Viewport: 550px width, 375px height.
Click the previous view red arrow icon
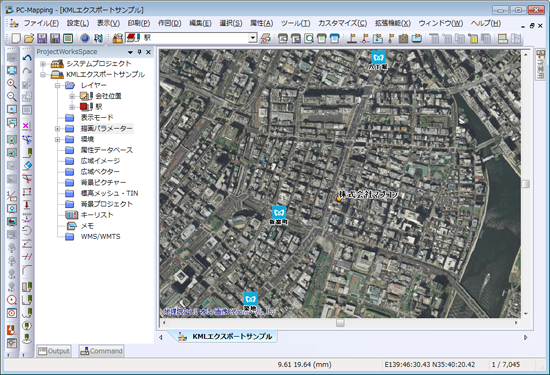12,222
